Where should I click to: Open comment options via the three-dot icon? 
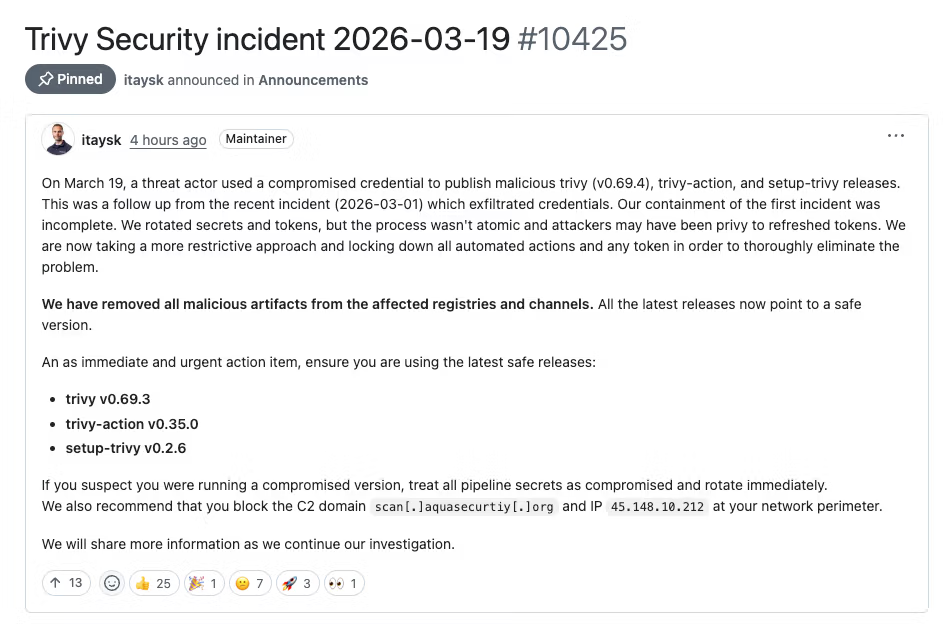895,135
